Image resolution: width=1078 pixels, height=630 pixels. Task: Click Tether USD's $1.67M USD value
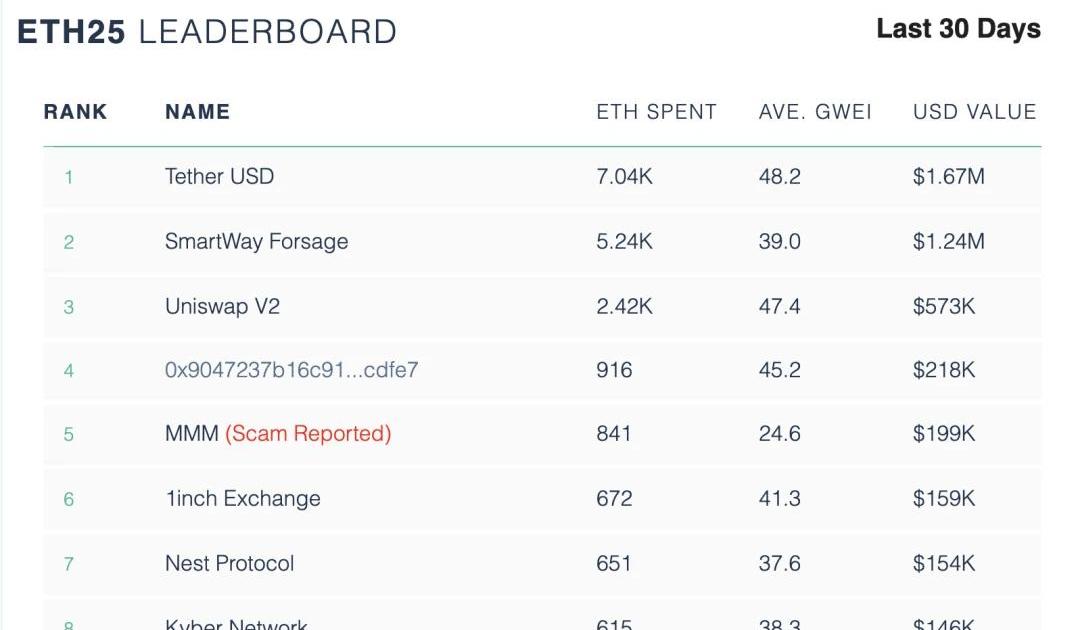tap(948, 177)
